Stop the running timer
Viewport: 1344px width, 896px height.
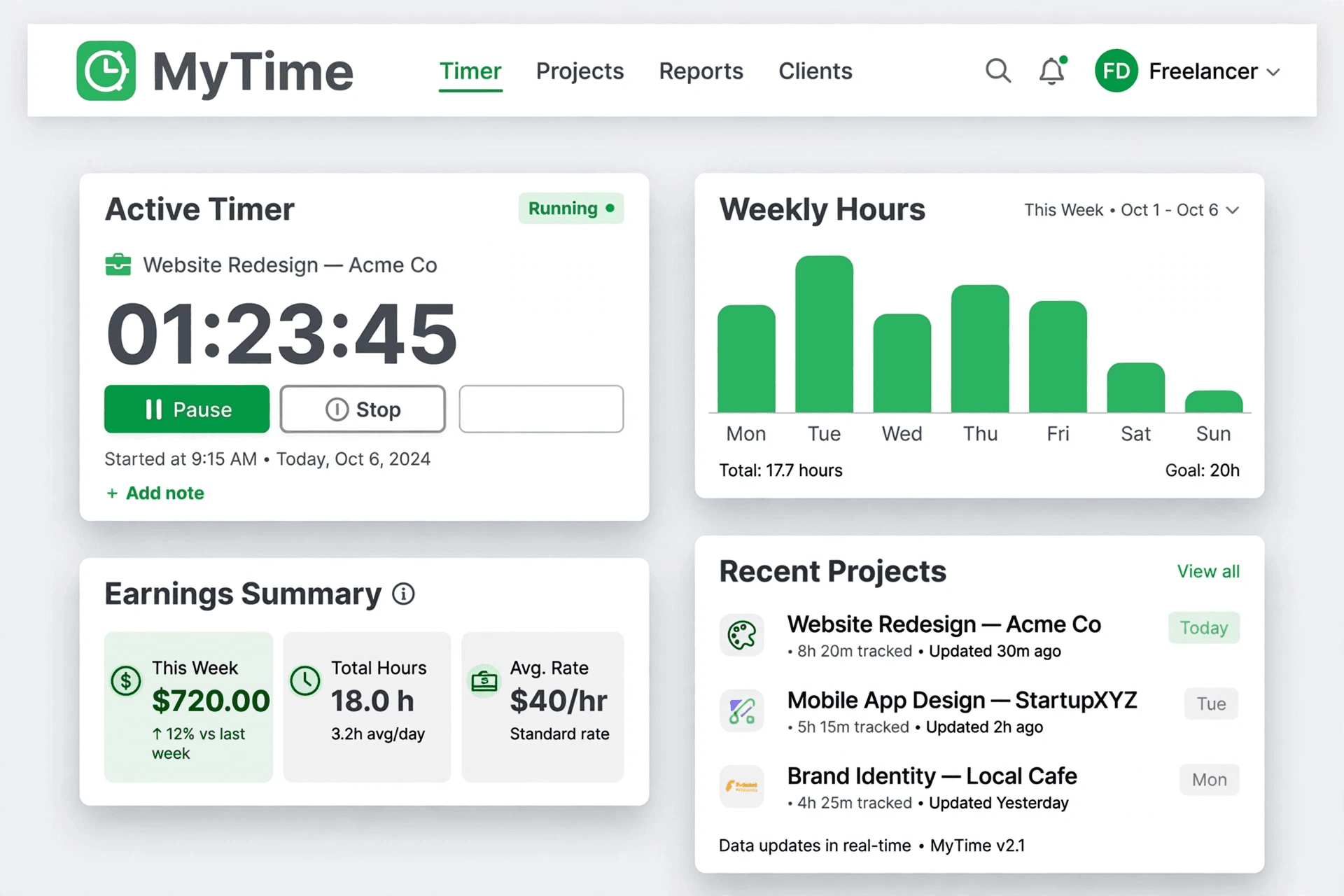coord(363,409)
